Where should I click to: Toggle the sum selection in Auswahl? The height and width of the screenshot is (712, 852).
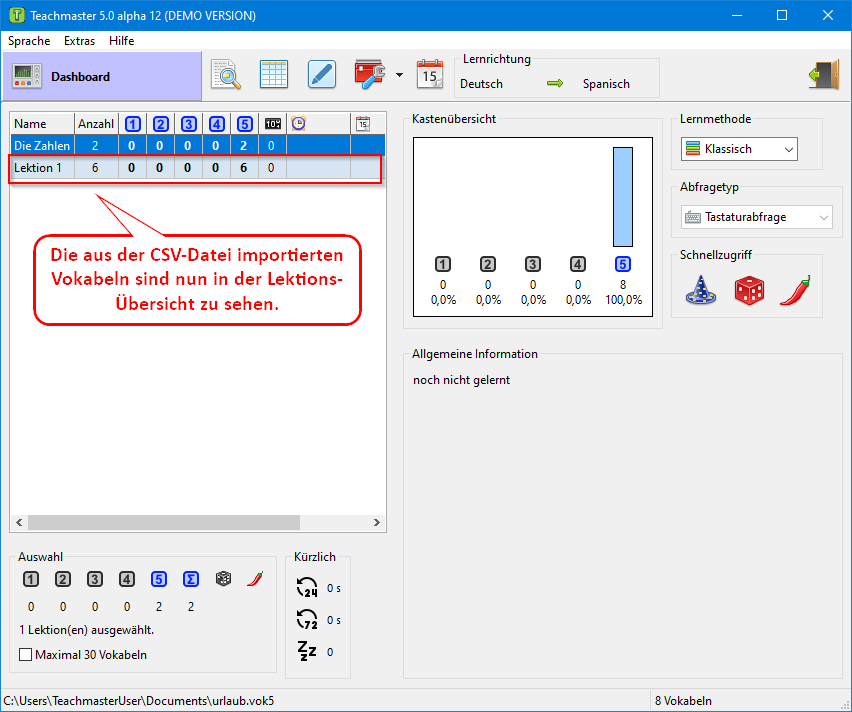pyautogui.click(x=191, y=579)
